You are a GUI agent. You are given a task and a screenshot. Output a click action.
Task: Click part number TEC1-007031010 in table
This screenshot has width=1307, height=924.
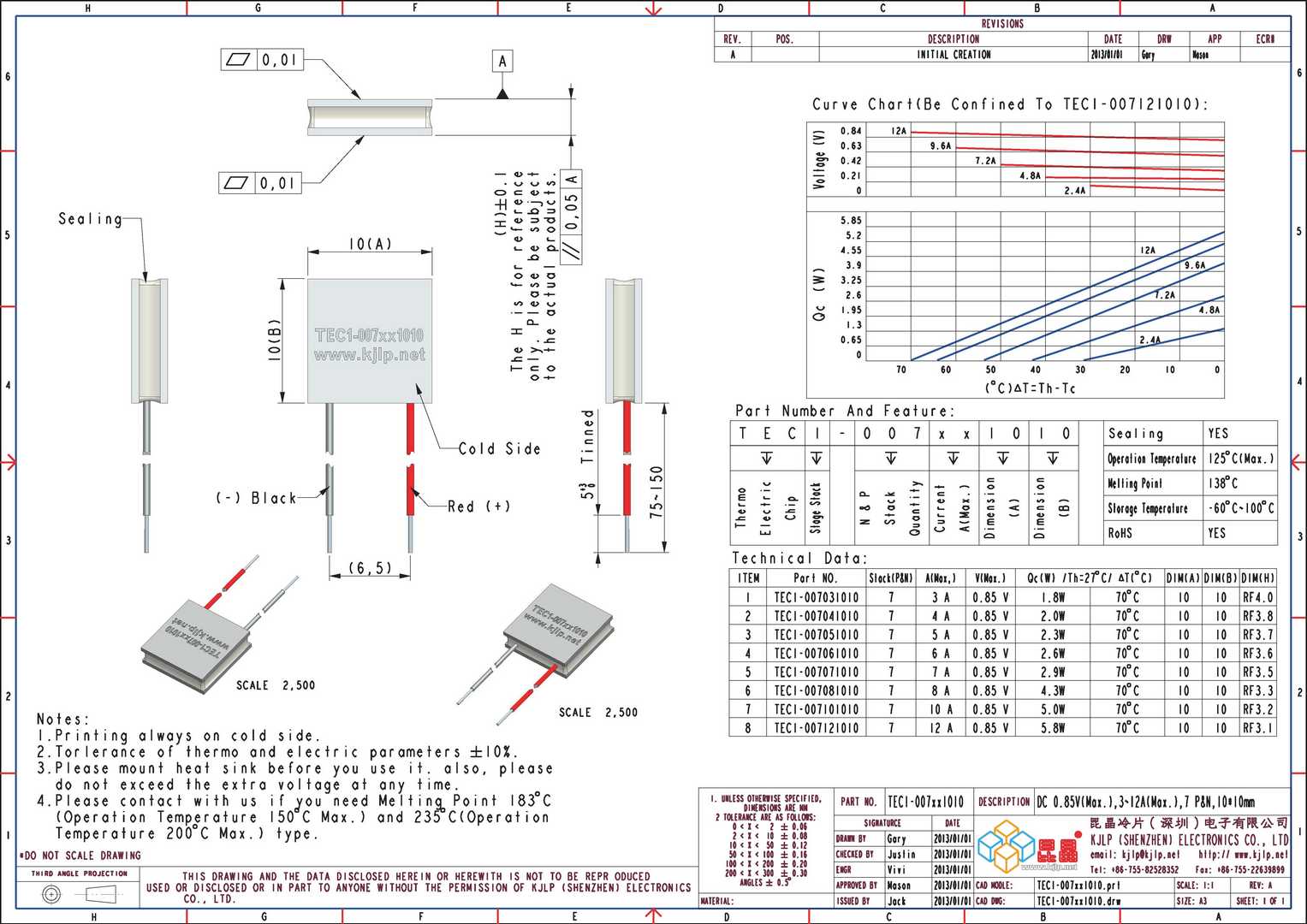[x=816, y=597]
